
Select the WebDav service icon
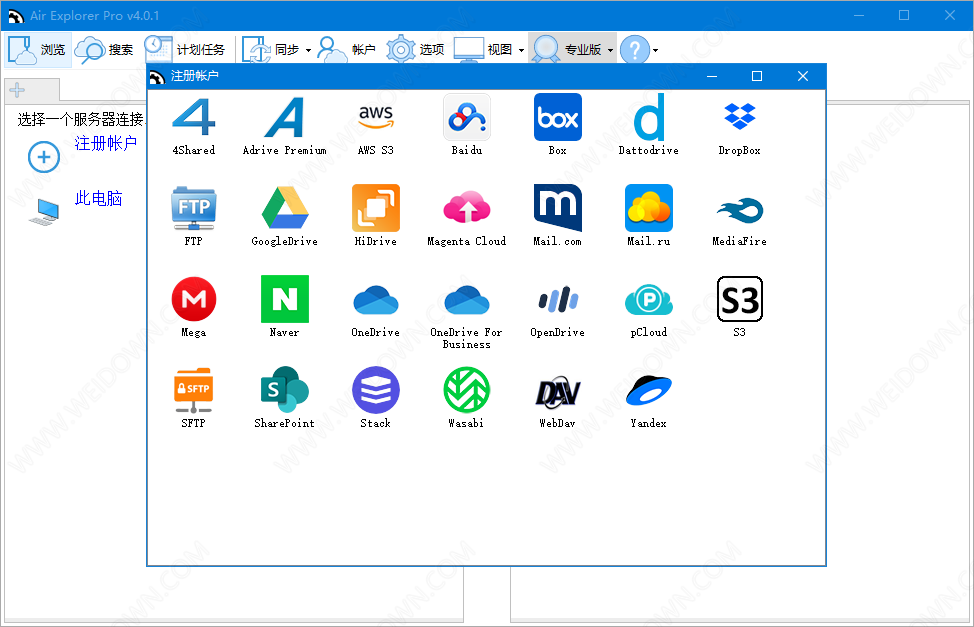click(557, 391)
